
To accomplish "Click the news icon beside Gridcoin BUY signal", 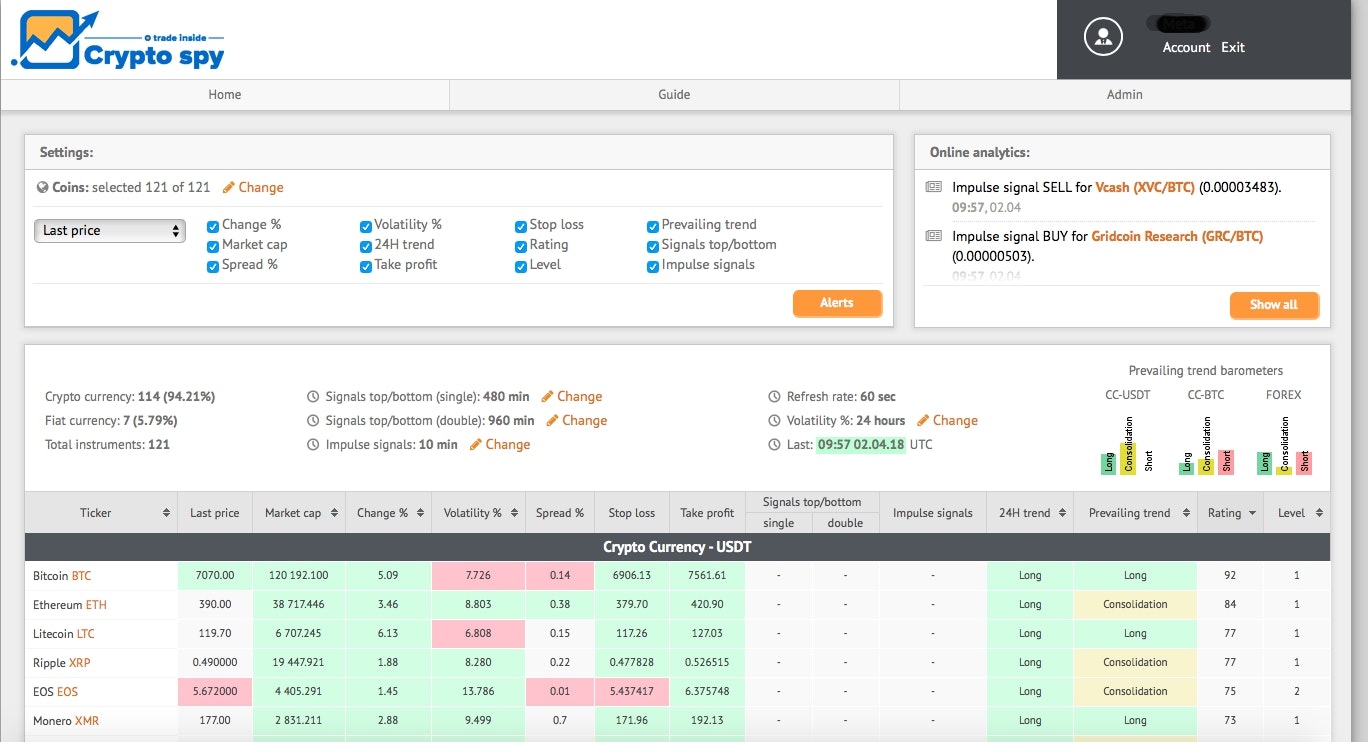I will point(934,236).
